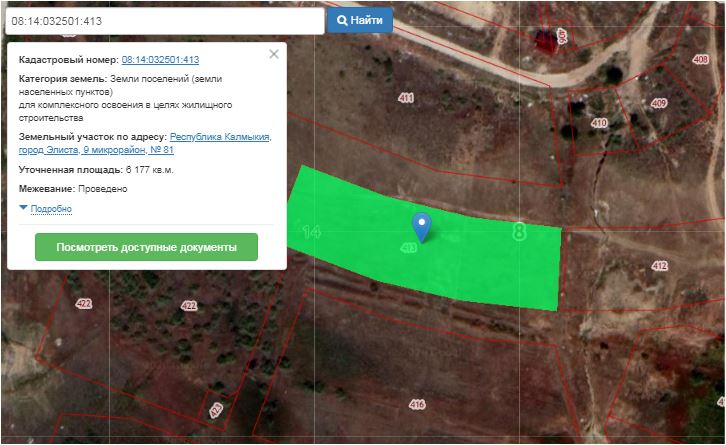Select parcel label 410 on map
This screenshot has height=445, width=726.
(x=599, y=123)
